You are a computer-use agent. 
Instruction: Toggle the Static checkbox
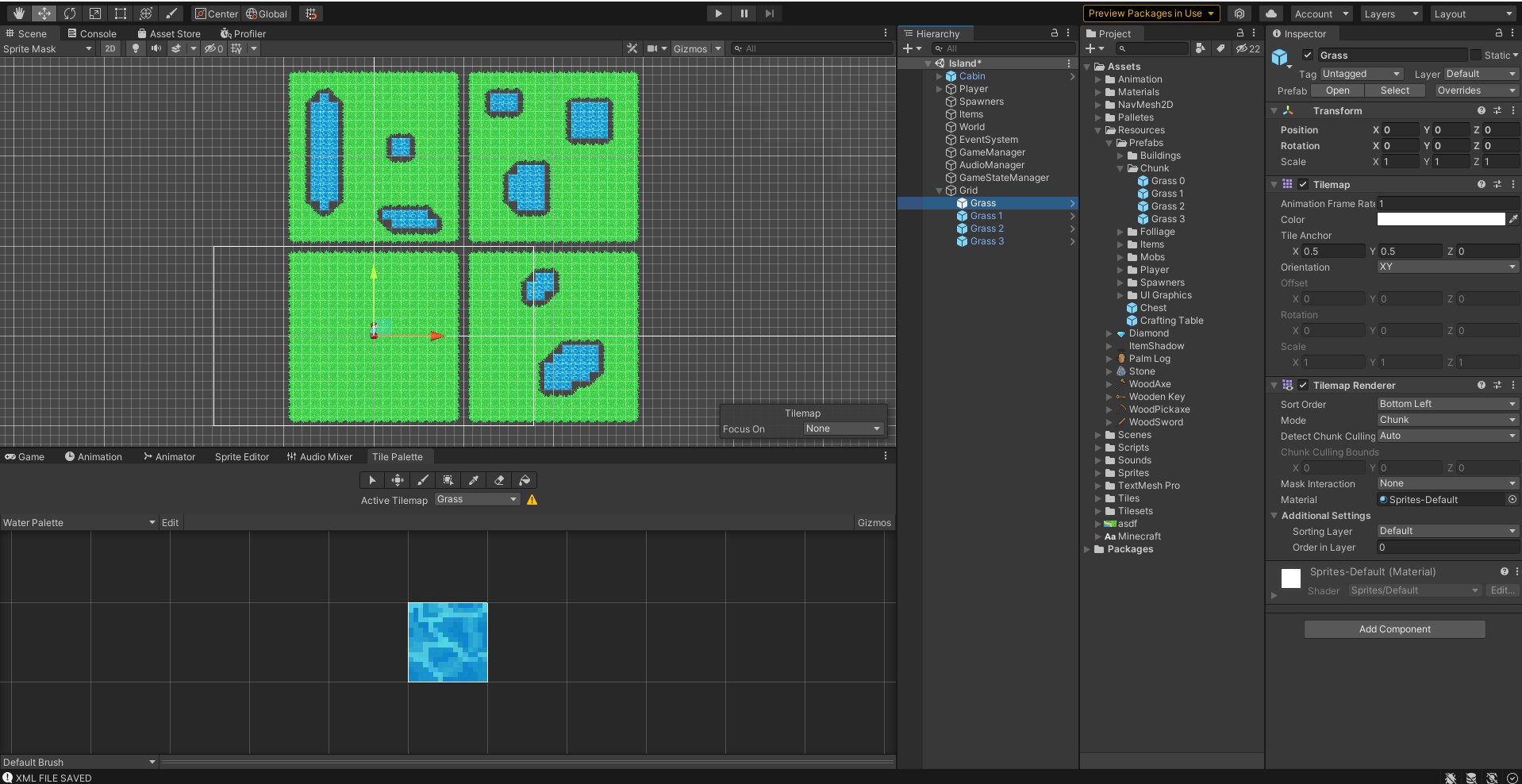click(x=1476, y=55)
